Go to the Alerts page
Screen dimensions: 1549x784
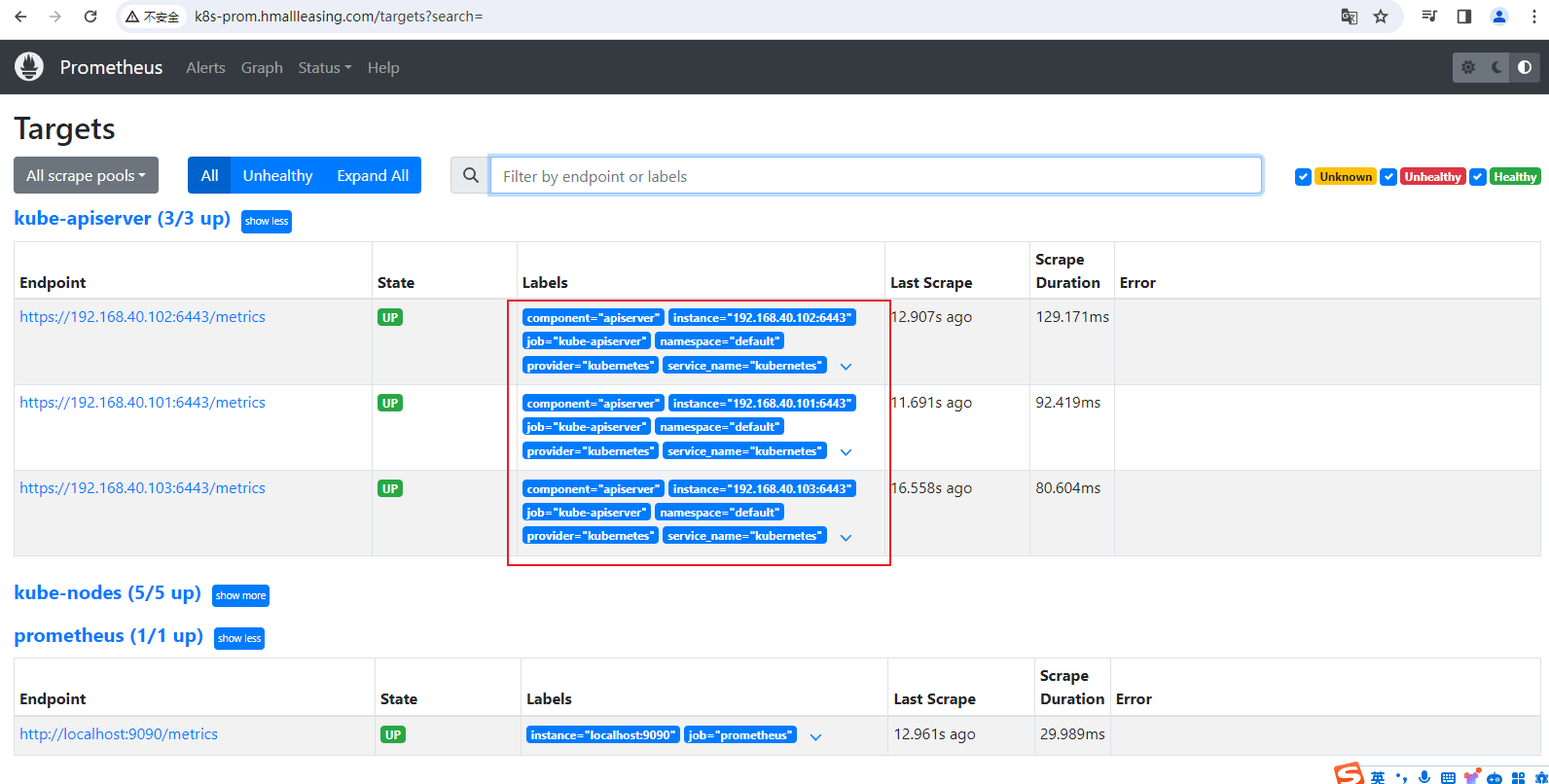(x=205, y=68)
